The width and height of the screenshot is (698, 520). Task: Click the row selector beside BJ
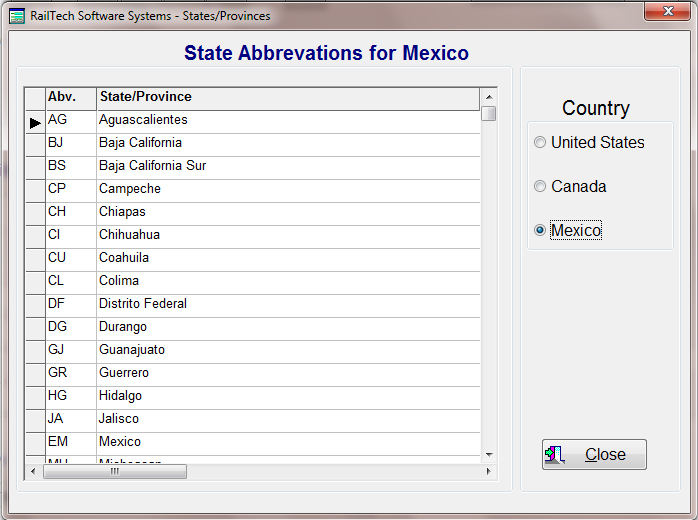35,145
